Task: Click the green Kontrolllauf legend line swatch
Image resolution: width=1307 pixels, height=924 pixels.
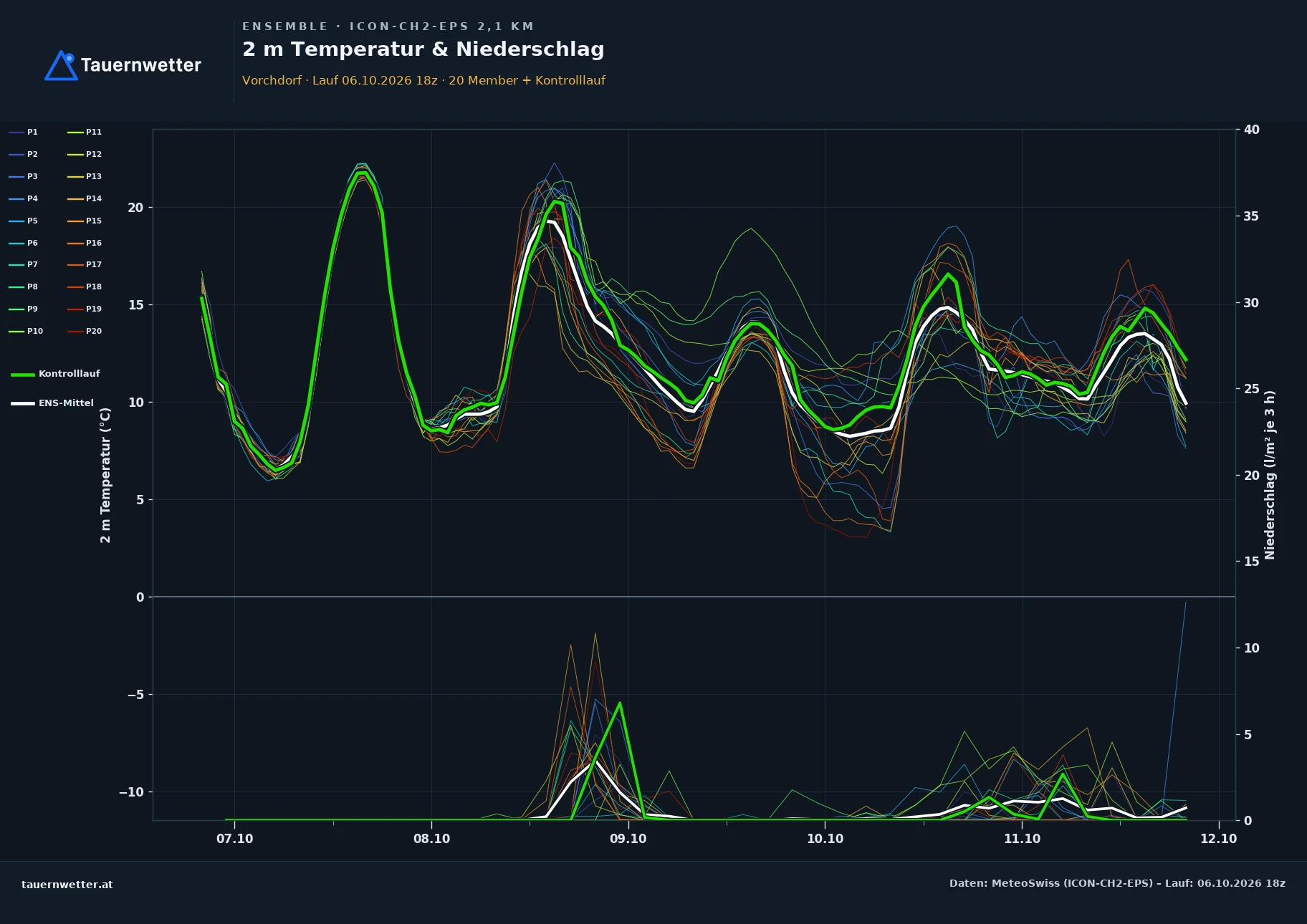Action: (x=23, y=375)
